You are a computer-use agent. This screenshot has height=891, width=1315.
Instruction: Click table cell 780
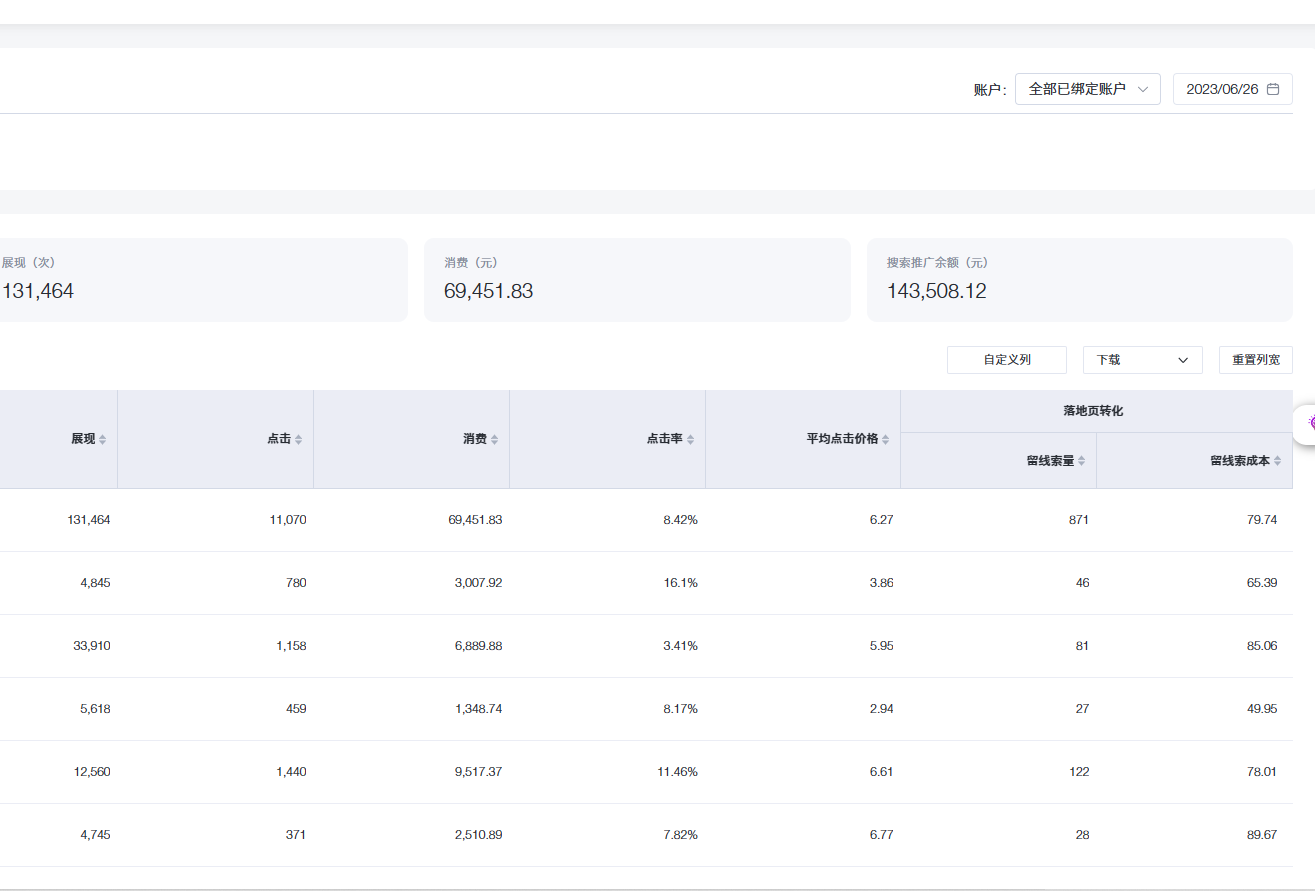pos(296,583)
